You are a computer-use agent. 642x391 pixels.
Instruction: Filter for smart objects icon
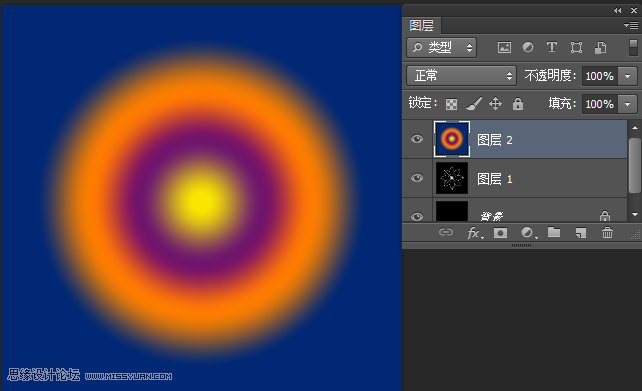coord(600,47)
